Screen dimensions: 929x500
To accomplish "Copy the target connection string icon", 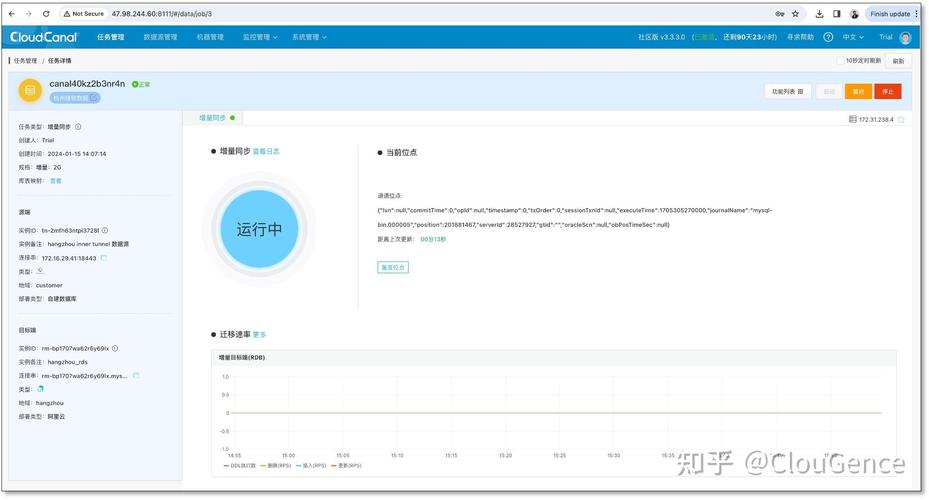I will pos(136,376).
